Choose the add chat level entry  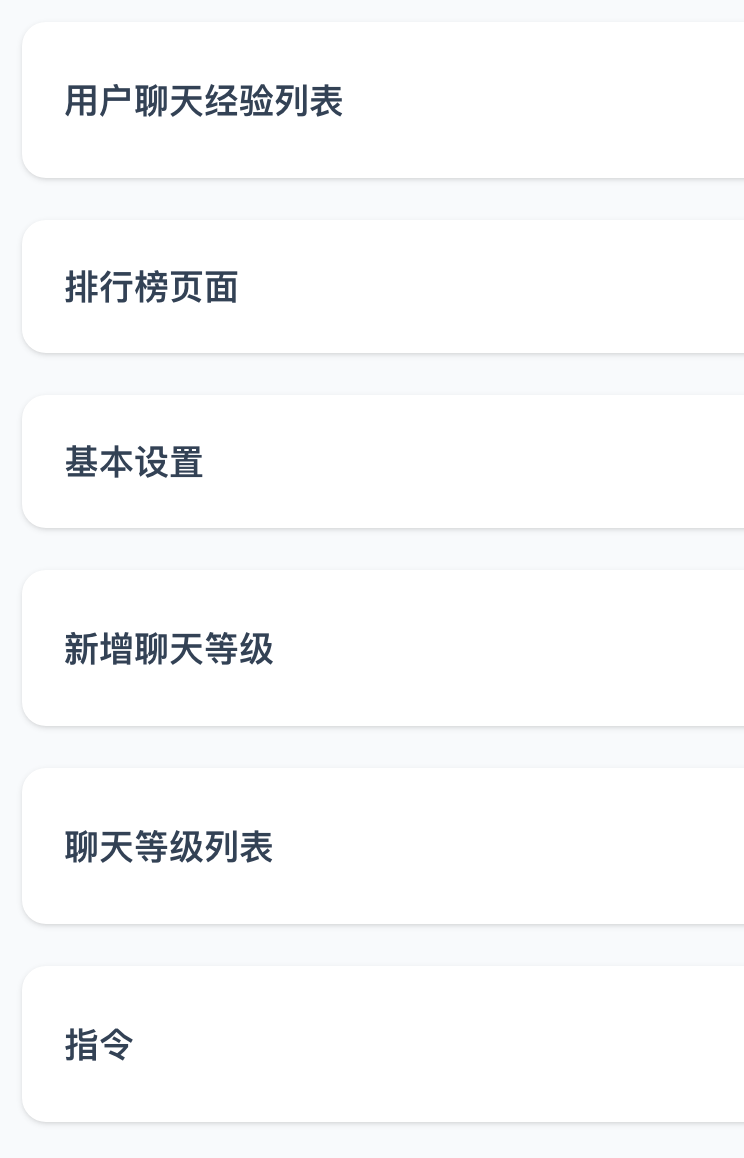[x=169, y=649]
